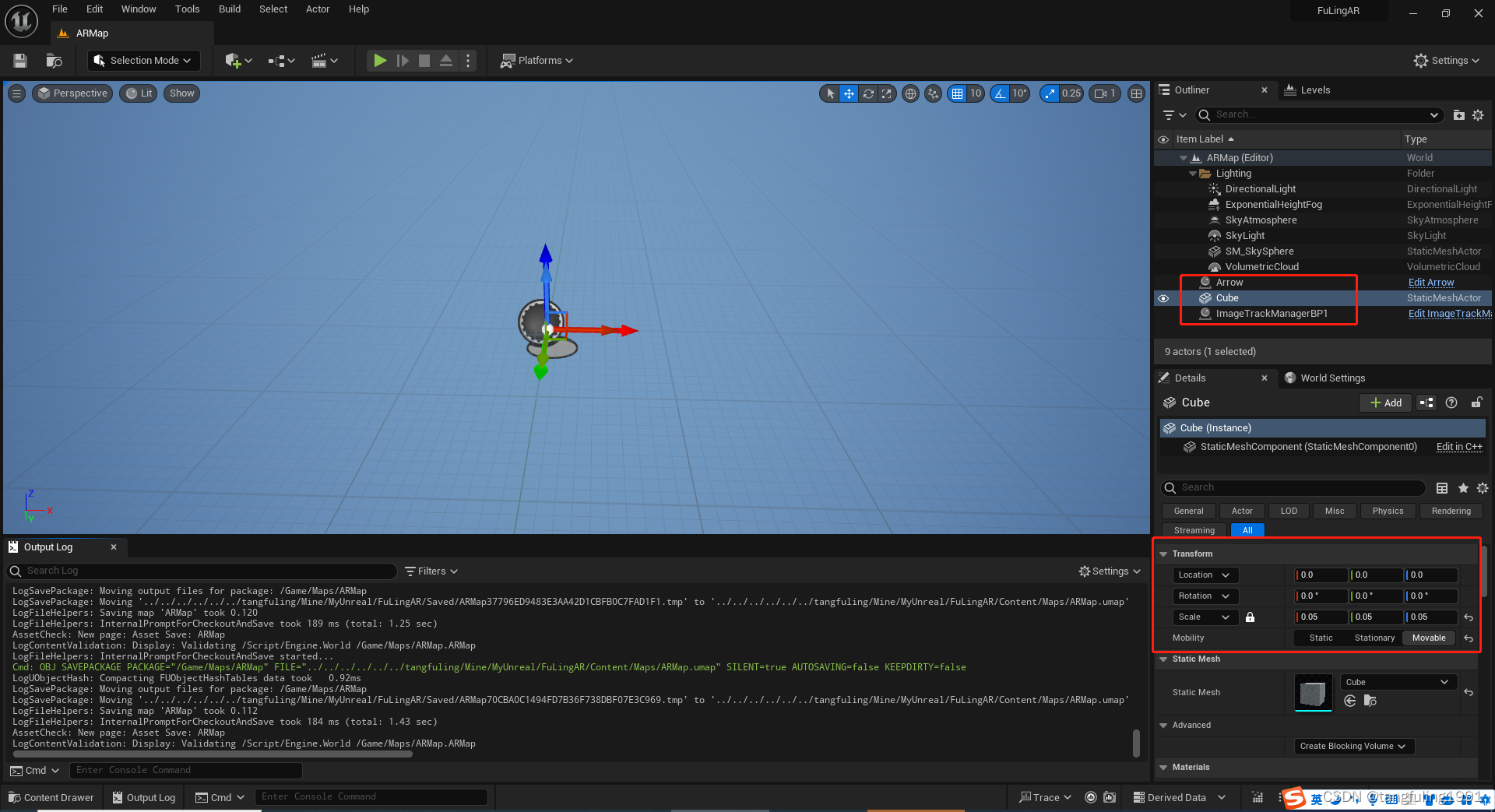Collapse the Lighting folder

click(x=1193, y=174)
